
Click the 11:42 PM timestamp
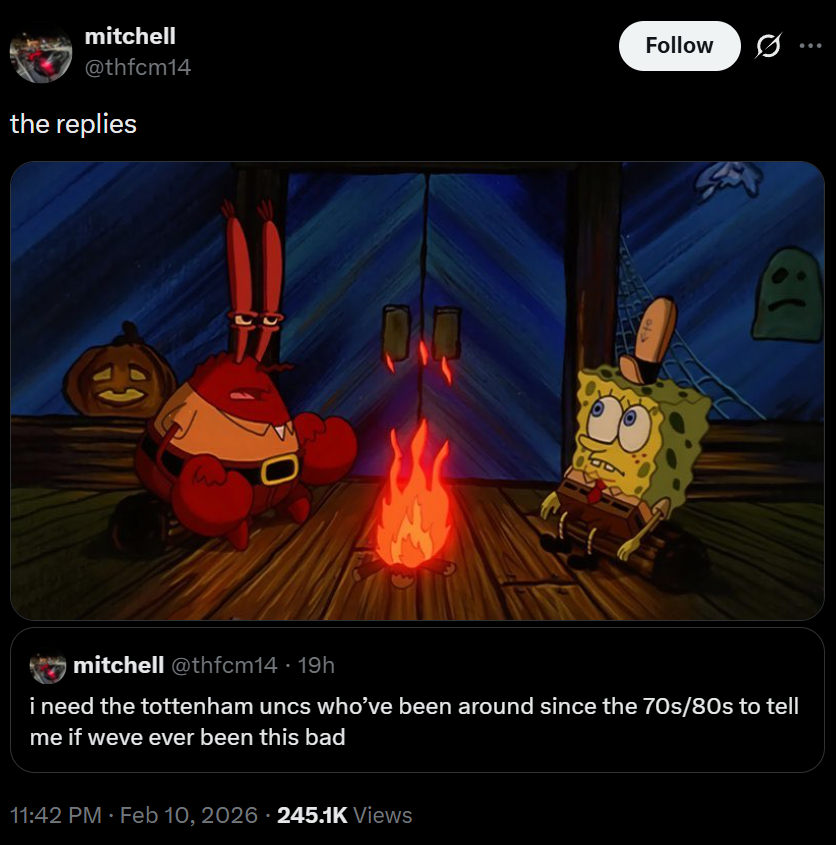tap(56, 815)
